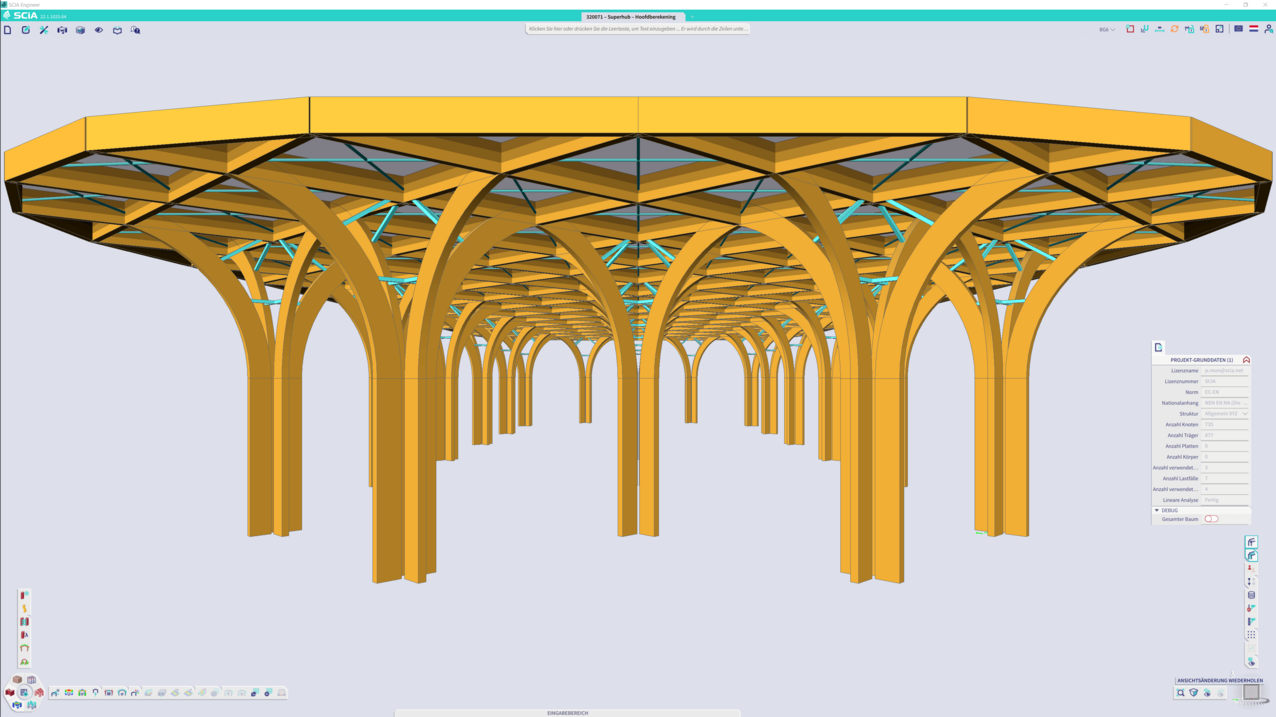Click the database cylinder icon on right toolbar

(1251, 595)
